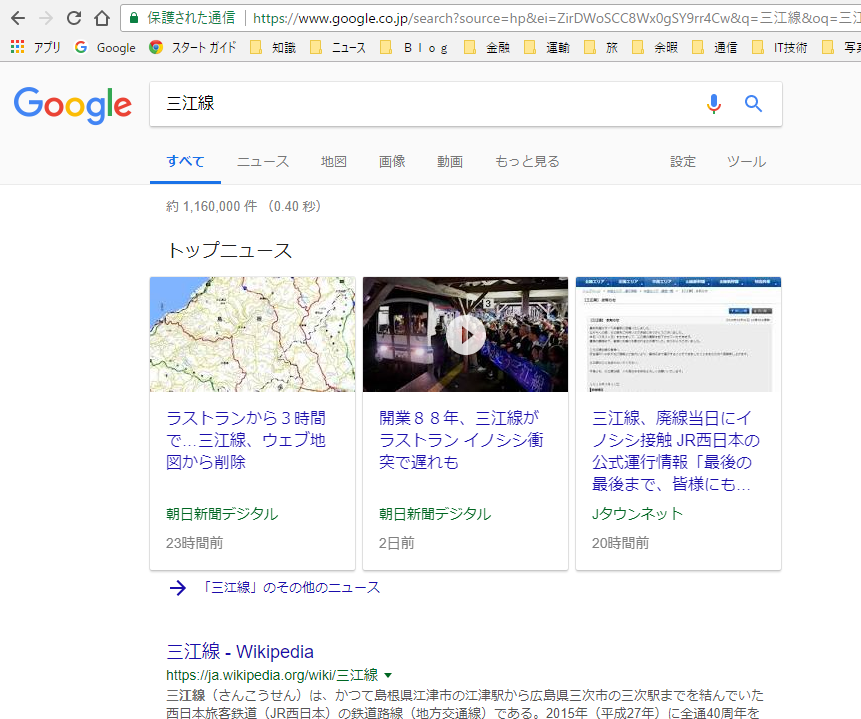Click the browser back arrow
This screenshot has width=861, height=719.
pos(18,18)
